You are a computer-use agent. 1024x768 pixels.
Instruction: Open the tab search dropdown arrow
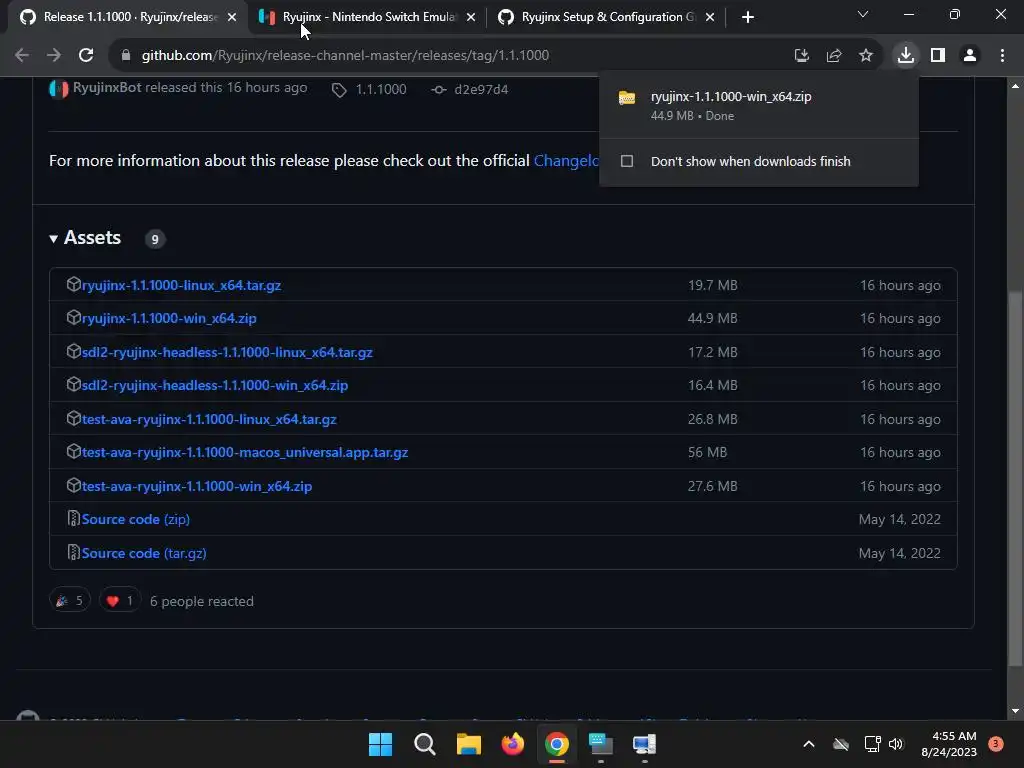tap(863, 14)
